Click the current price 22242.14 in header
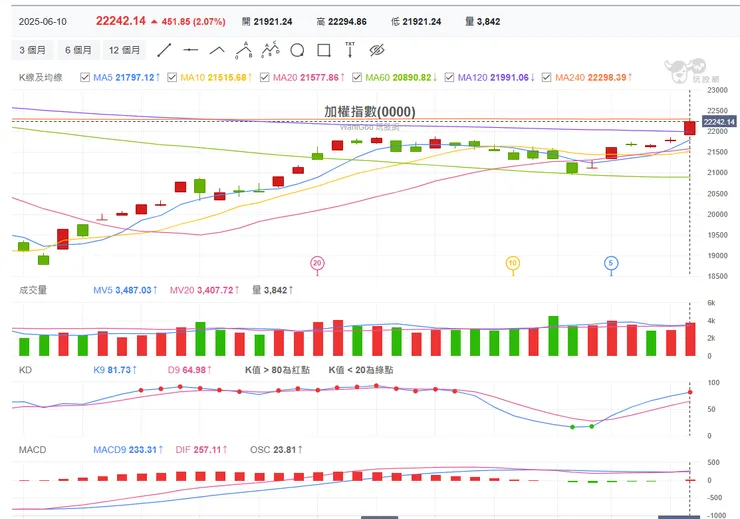Viewport: 740px width, 519px height. click(121, 21)
